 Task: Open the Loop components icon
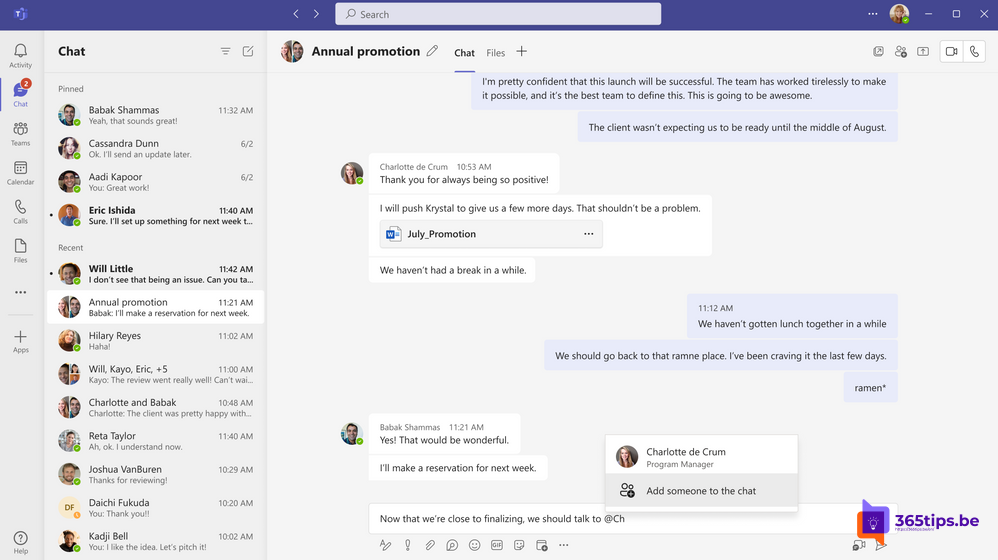(452, 545)
